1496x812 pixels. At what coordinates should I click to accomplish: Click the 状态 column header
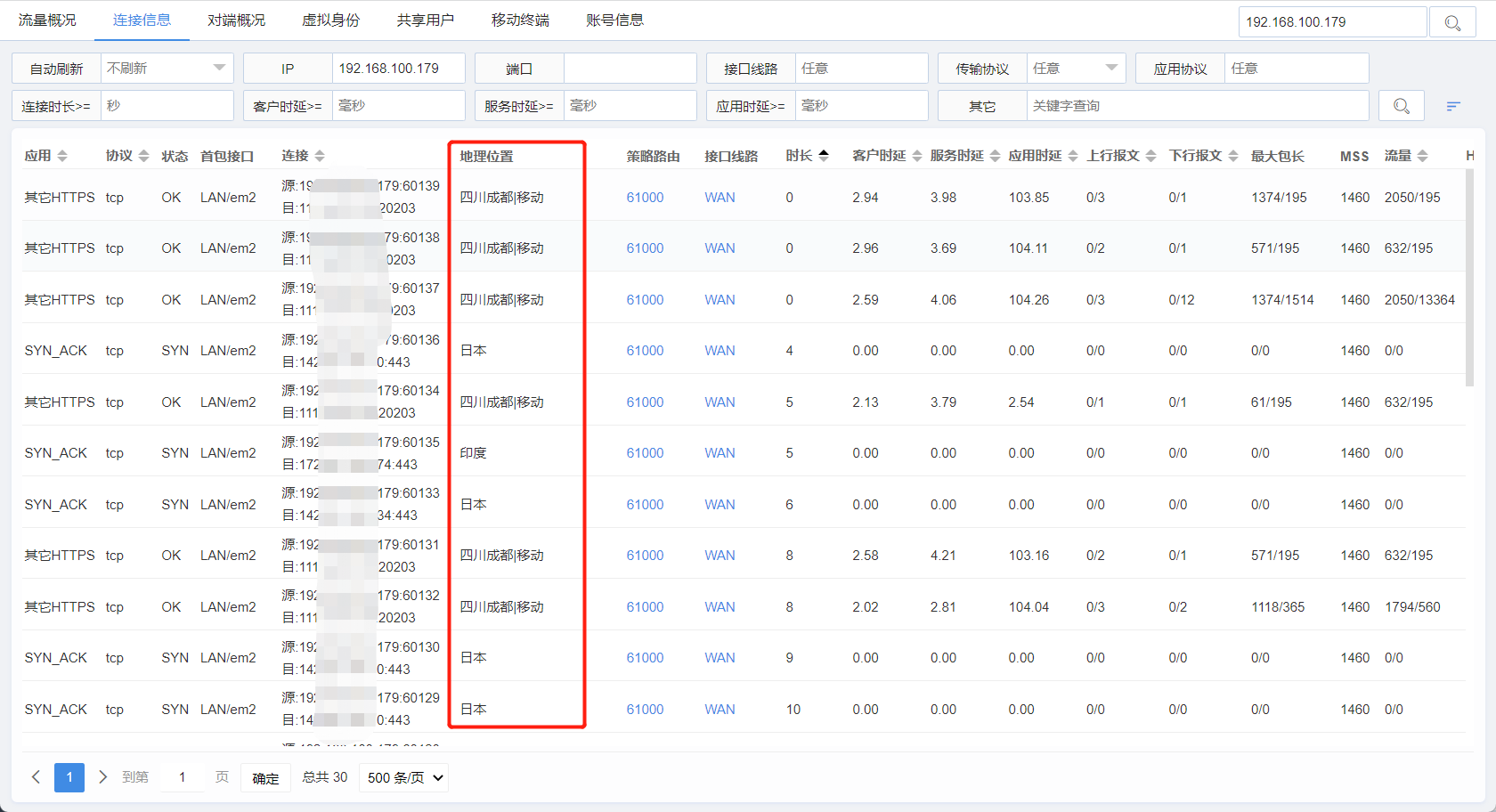[x=175, y=156]
